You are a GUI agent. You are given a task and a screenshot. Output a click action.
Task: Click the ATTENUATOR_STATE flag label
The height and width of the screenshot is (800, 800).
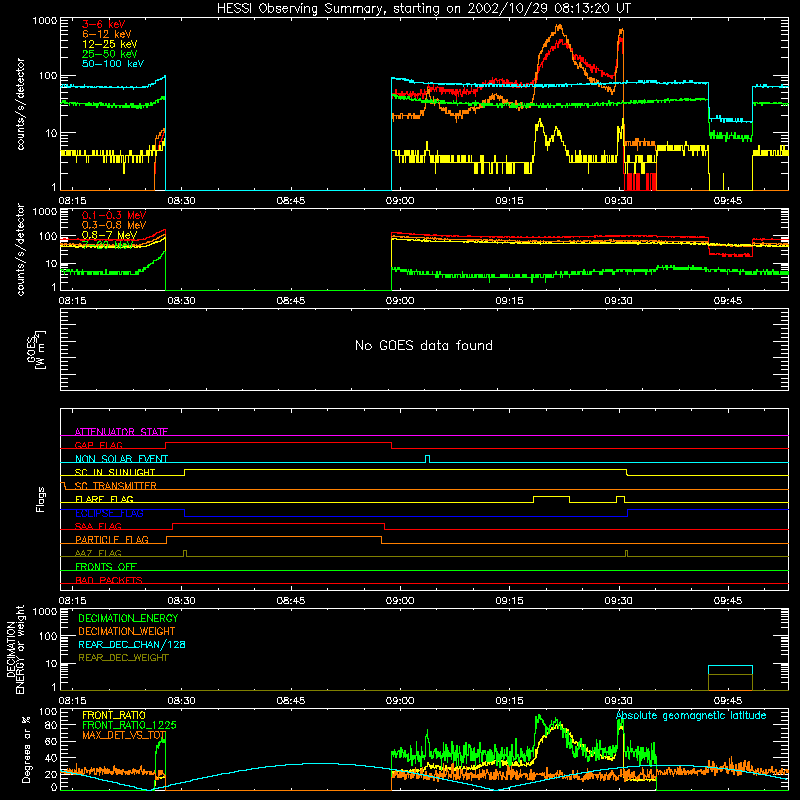[121, 432]
